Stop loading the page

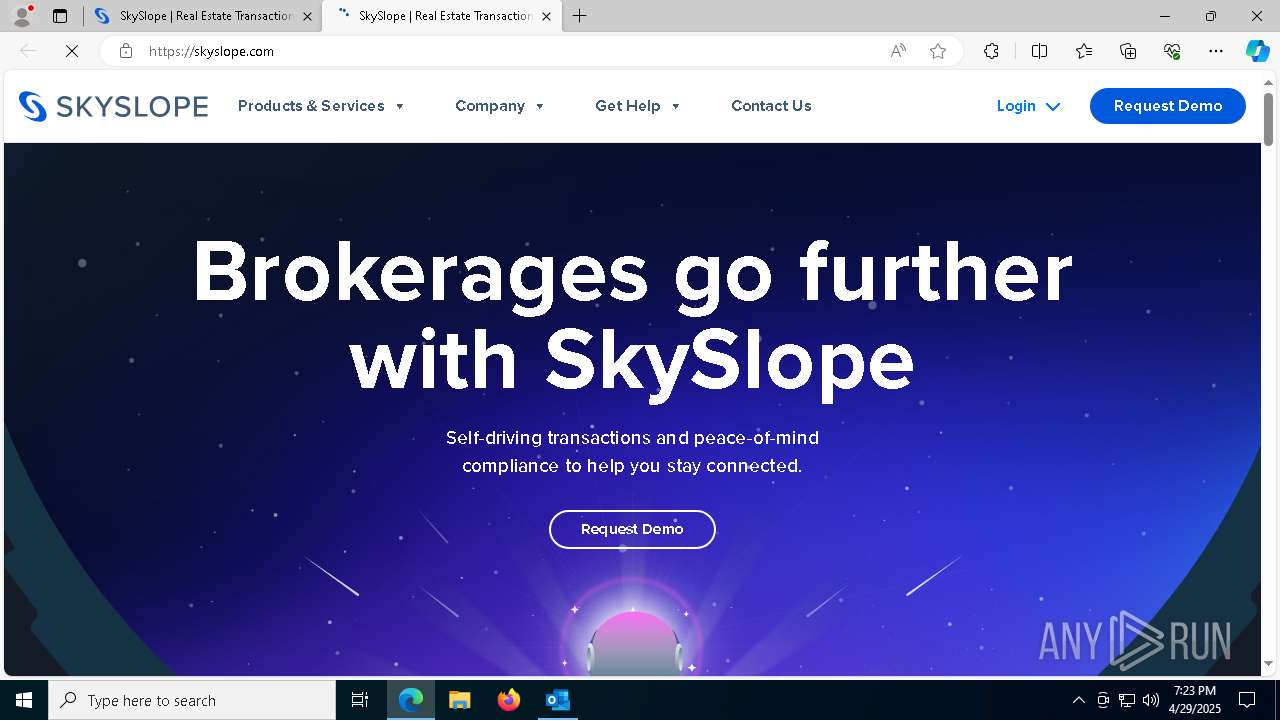[72, 51]
